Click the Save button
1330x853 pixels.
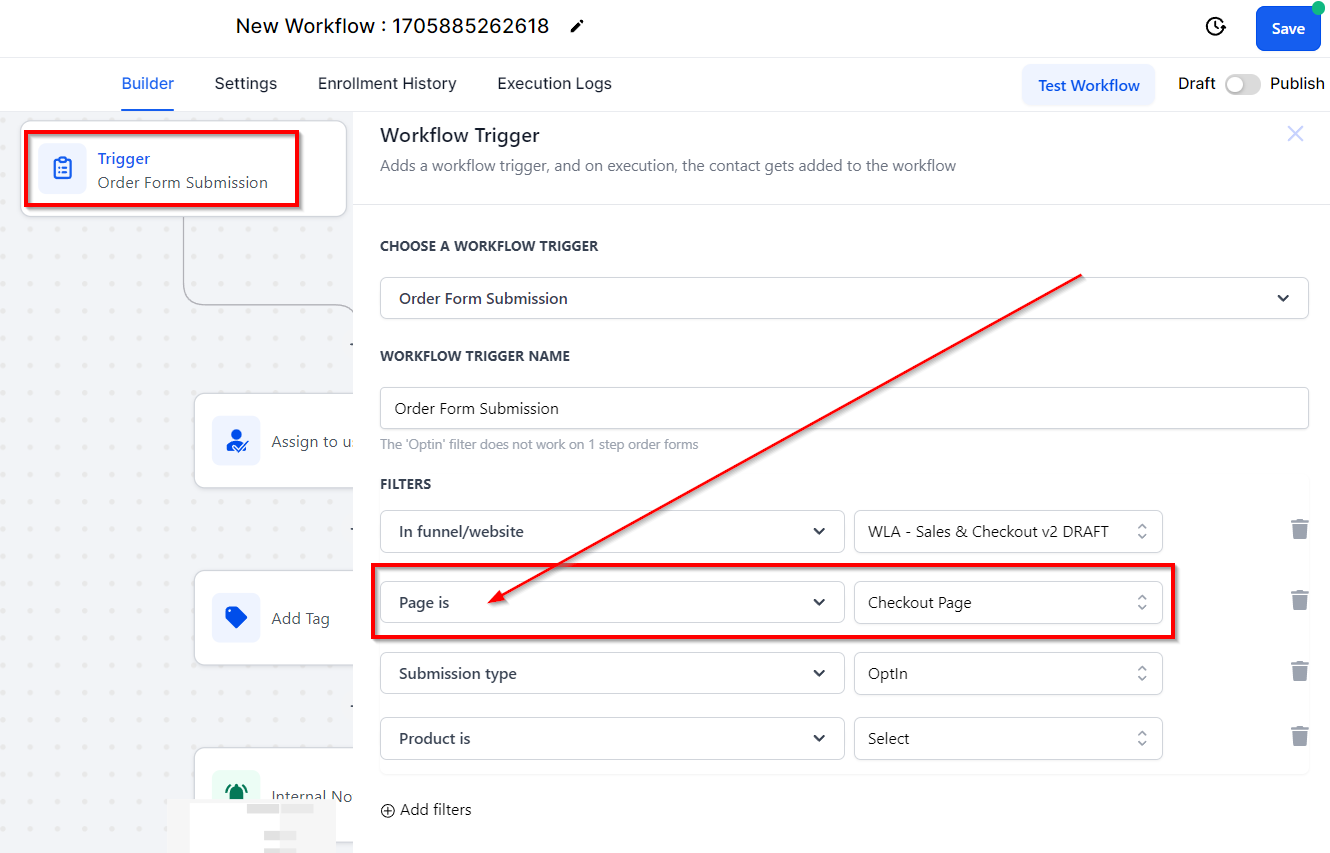[x=1287, y=29]
